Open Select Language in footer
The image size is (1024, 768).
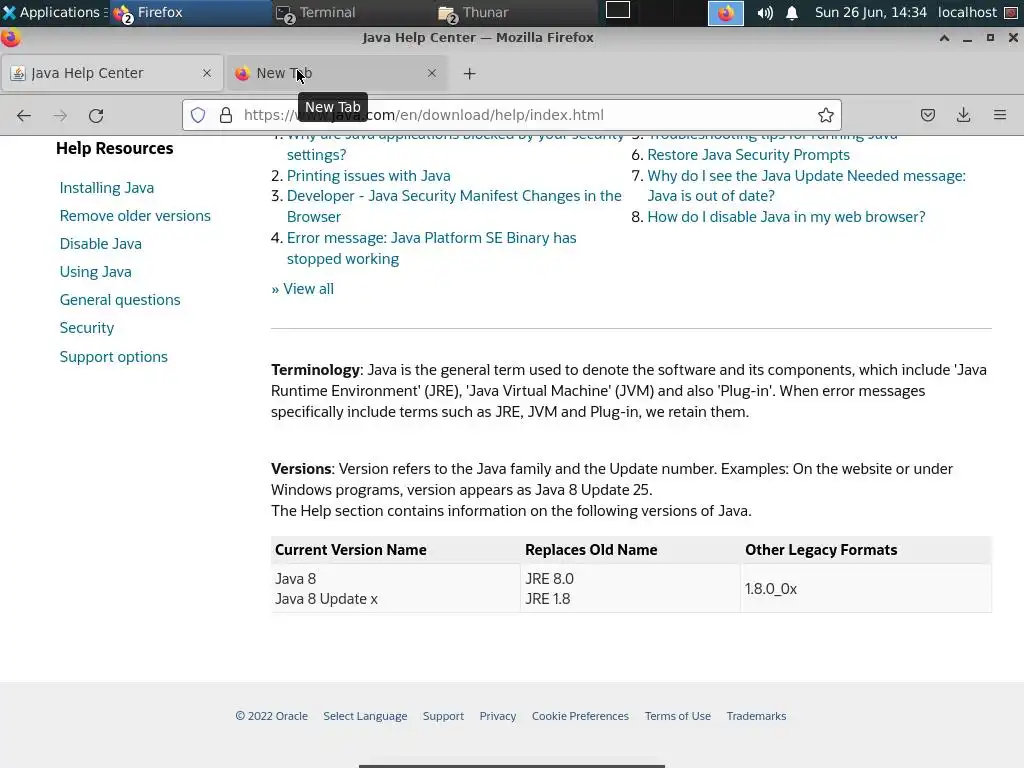(x=365, y=716)
